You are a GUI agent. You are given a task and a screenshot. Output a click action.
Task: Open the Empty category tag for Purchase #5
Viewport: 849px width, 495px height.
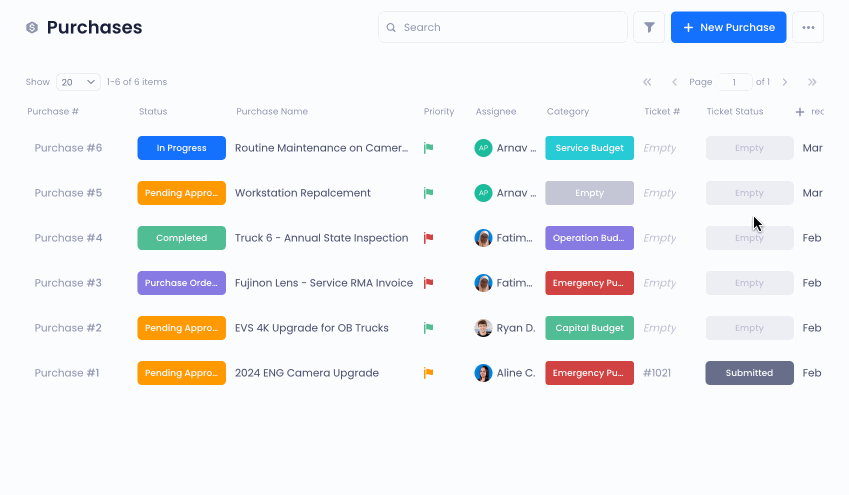589,193
